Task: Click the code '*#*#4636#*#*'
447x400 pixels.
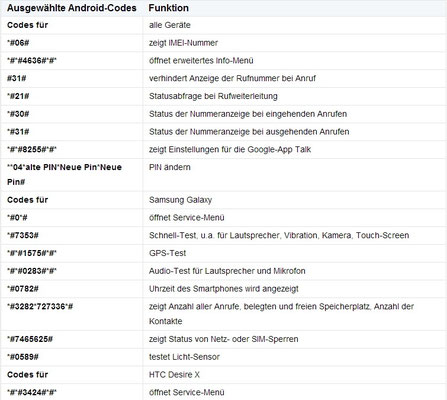Action: [x=32, y=61]
